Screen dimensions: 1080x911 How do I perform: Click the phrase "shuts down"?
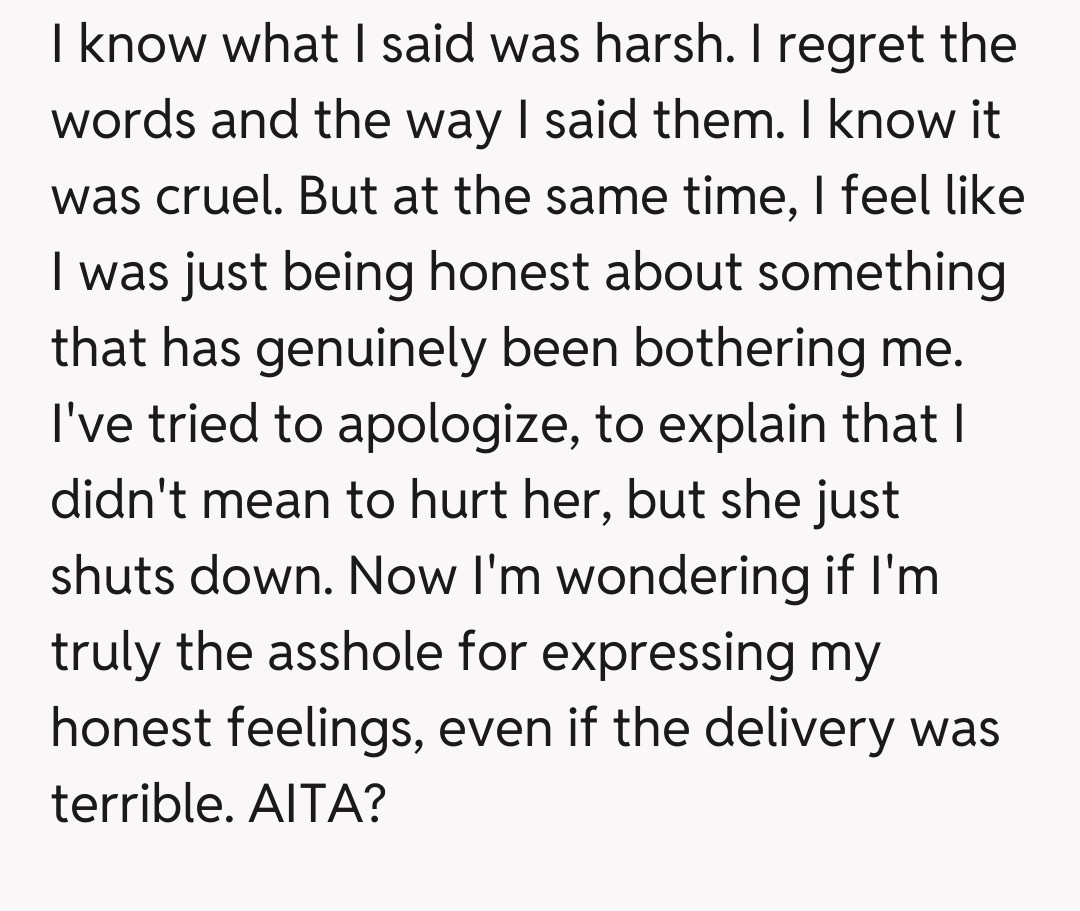point(191,577)
